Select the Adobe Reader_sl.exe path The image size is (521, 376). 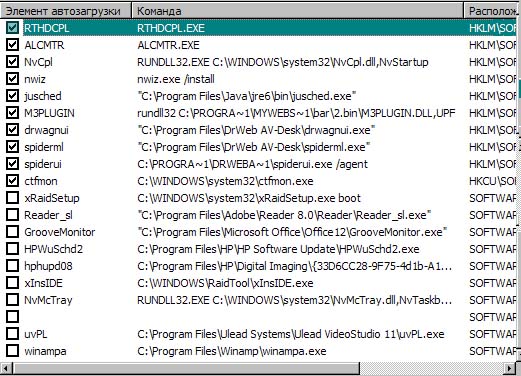284,215
